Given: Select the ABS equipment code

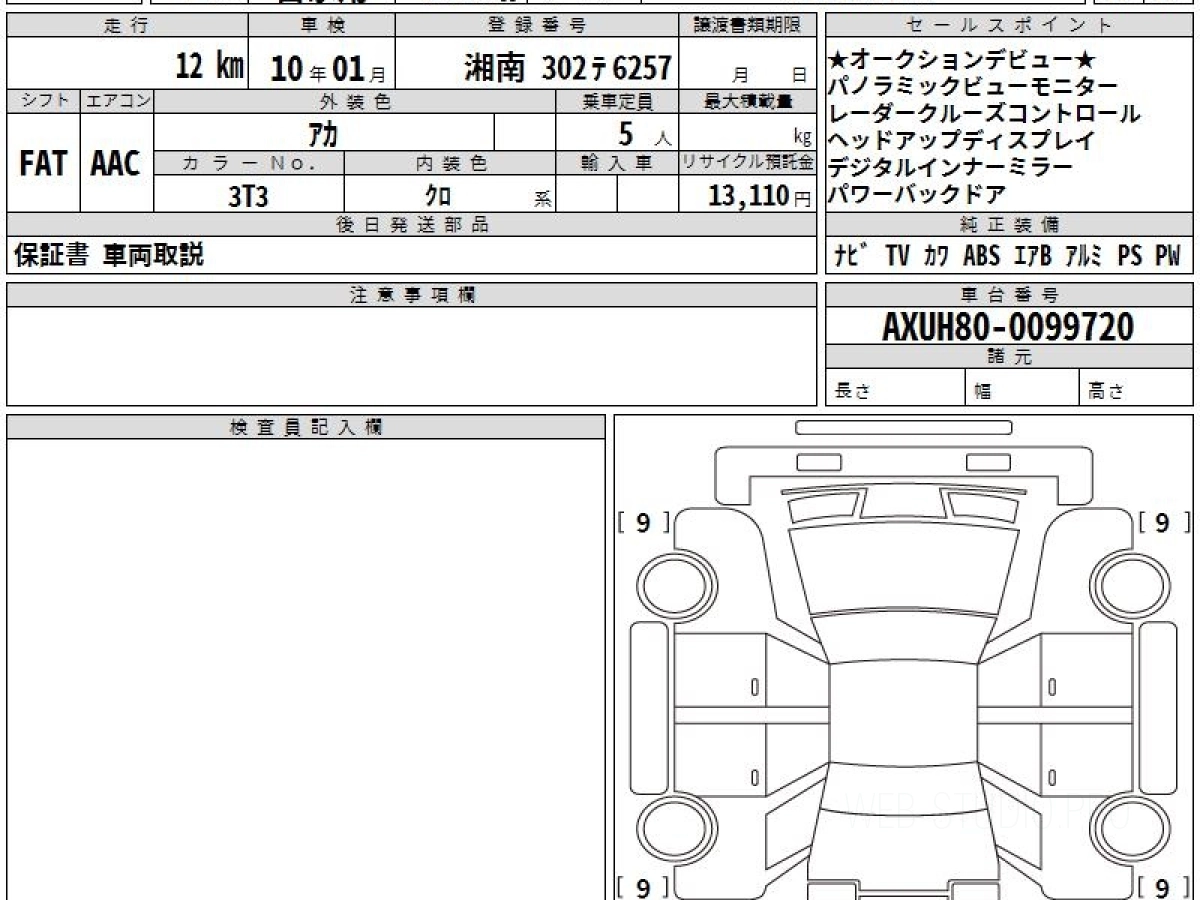Looking at the screenshot, I should pos(981,256).
